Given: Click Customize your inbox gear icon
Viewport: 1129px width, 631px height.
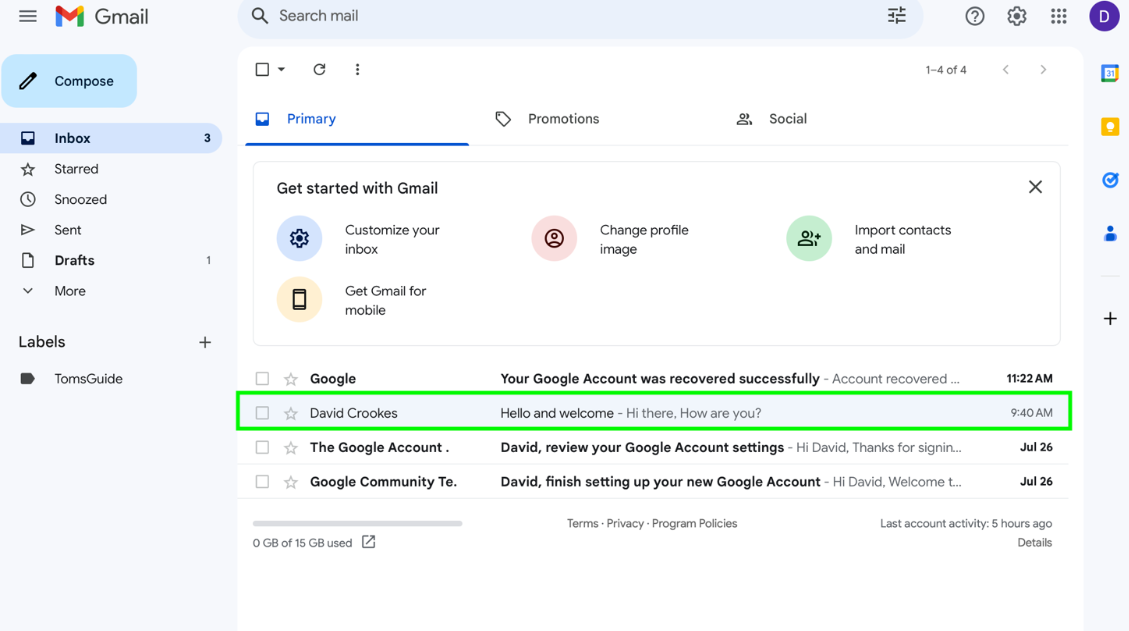Looking at the screenshot, I should point(300,238).
